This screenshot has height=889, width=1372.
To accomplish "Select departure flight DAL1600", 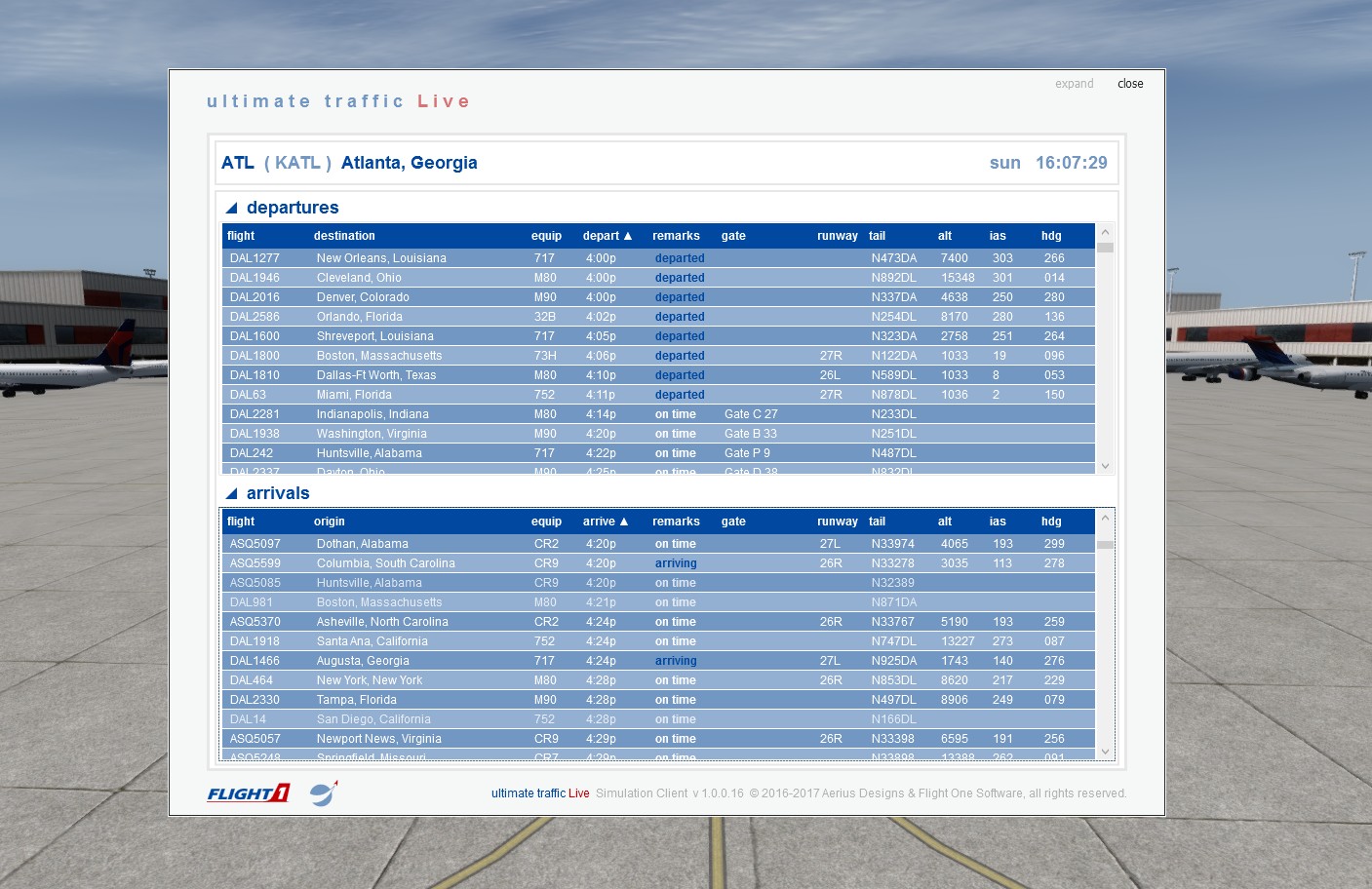I will (658, 336).
